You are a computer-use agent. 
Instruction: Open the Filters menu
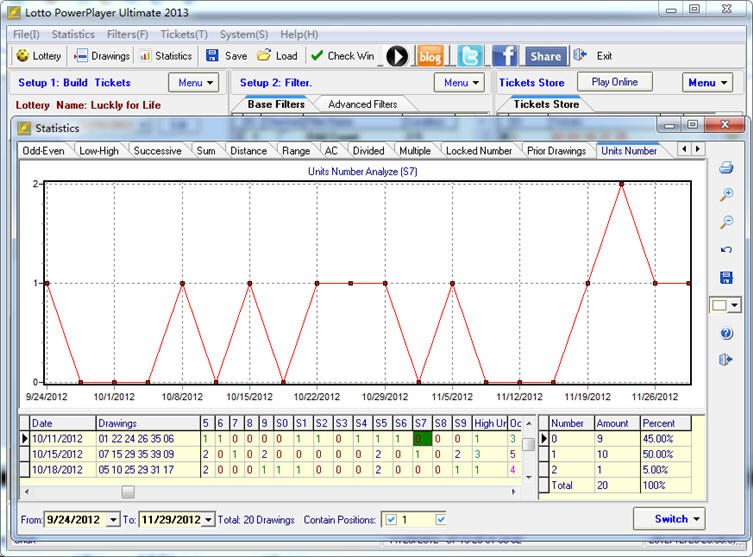[127, 35]
